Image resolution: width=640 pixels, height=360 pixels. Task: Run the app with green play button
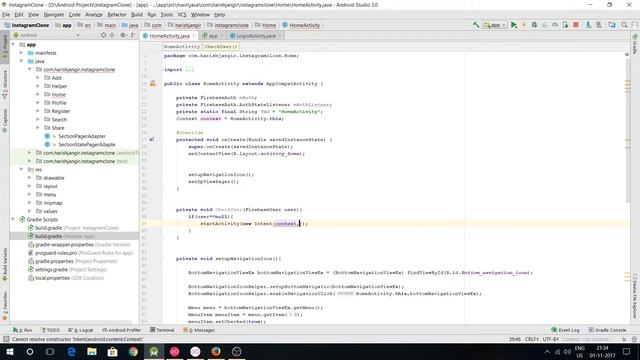click(514, 25)
